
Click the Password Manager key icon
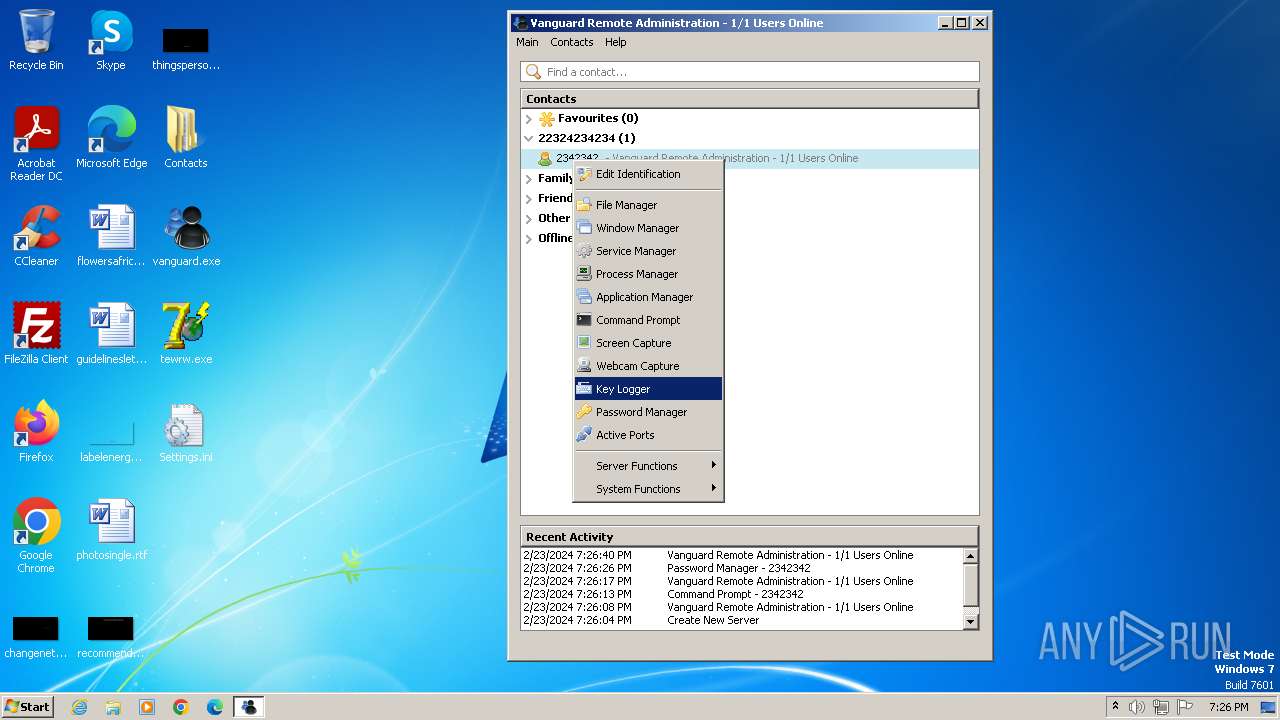(584, 412)
